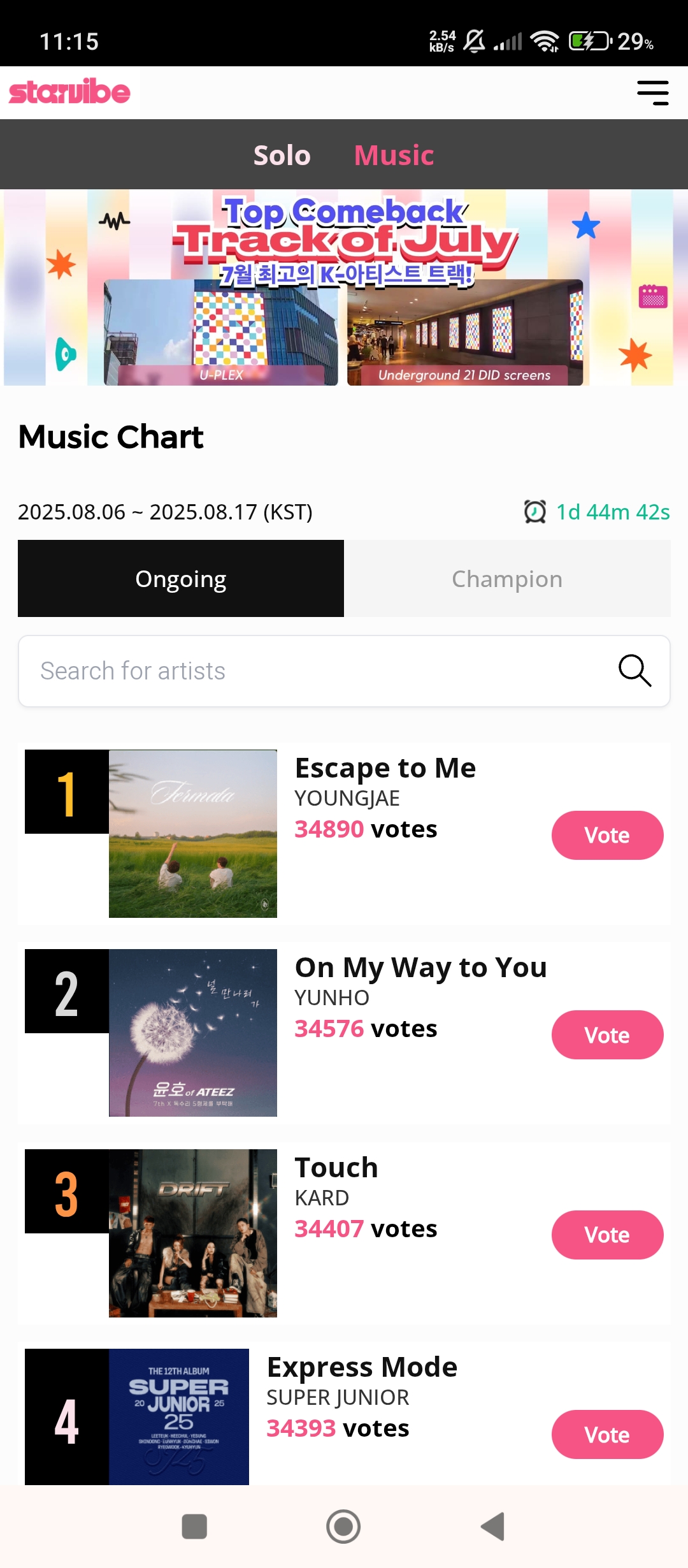The image size is (688, 1568).
Task: Tap the pink calendar icon on banner
Action: pyautogui.click(x=653, y=296)
